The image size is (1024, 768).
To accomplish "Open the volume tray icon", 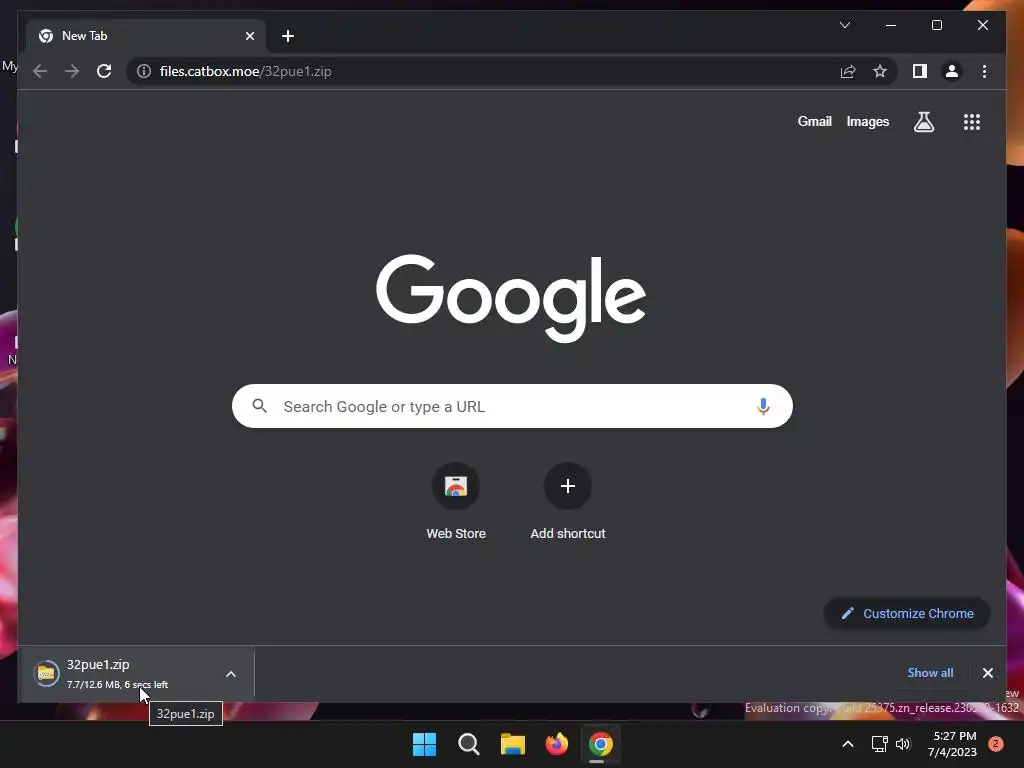I will 903,744.
